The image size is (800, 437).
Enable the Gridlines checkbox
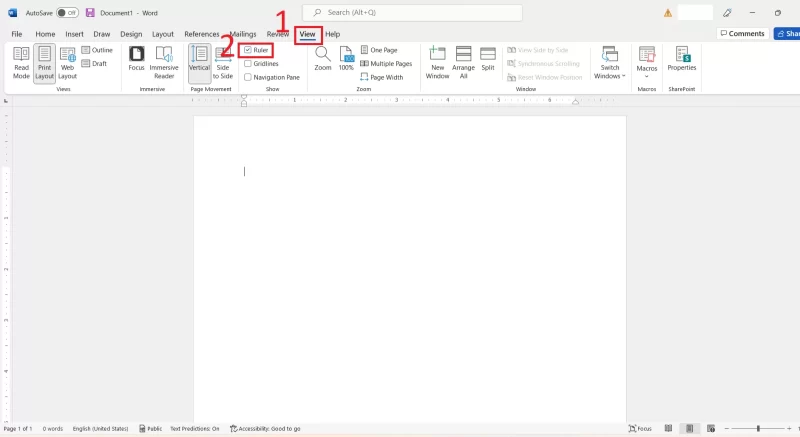[248, 64]
